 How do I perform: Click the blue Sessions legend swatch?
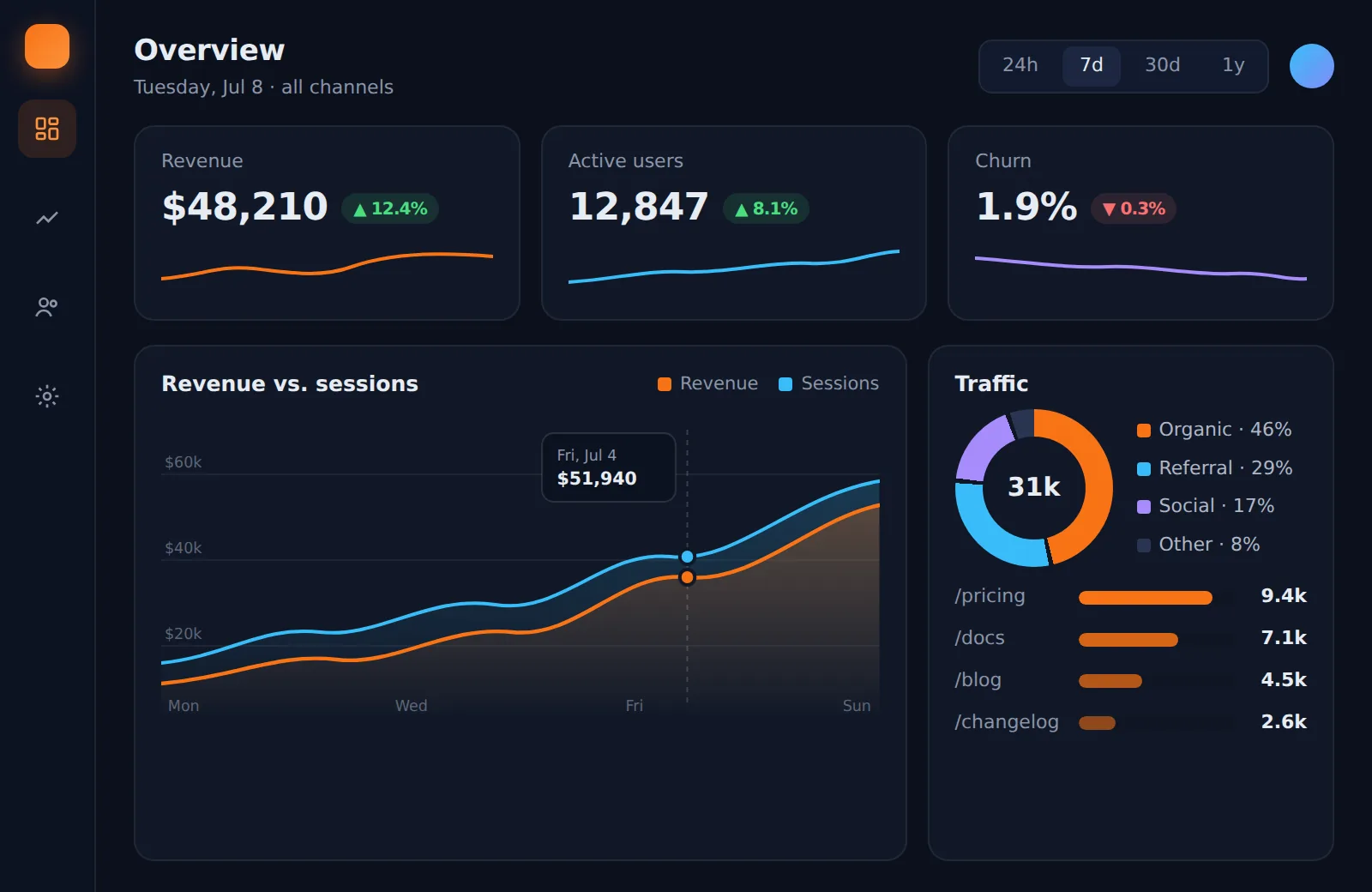tap(785, 384)
